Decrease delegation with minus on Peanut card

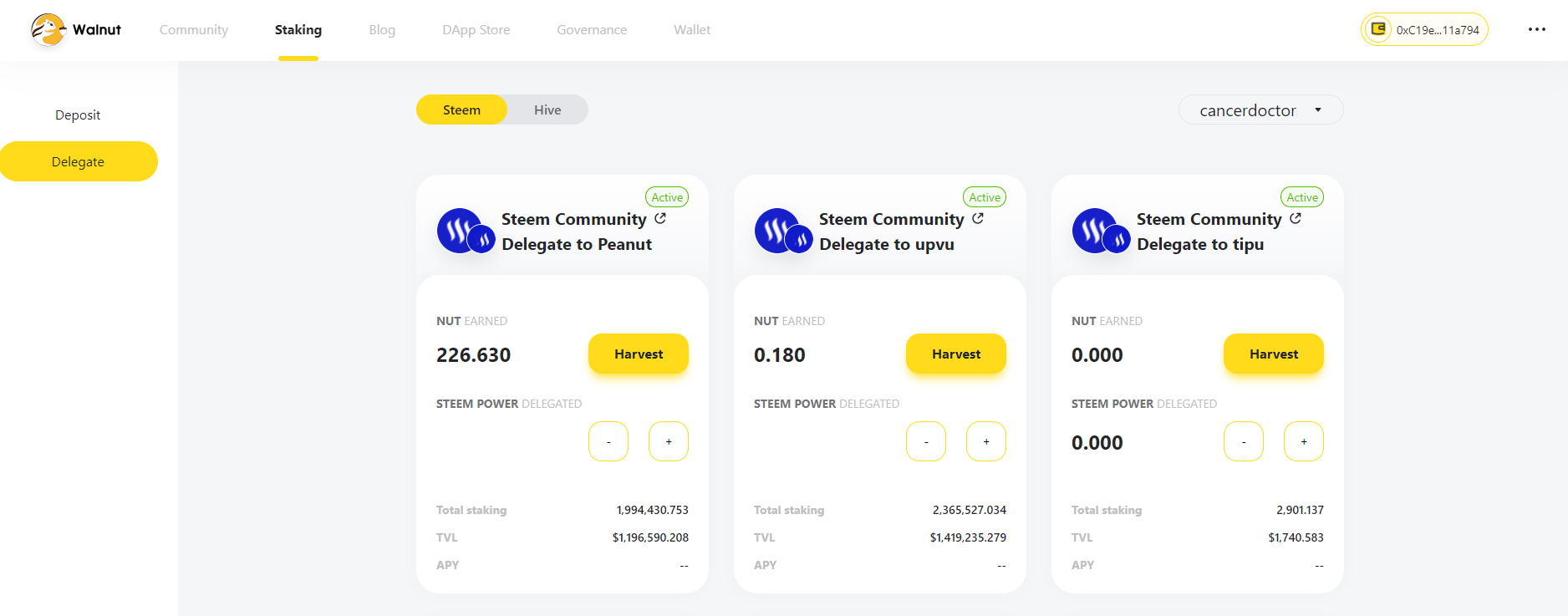click(608, 441)
